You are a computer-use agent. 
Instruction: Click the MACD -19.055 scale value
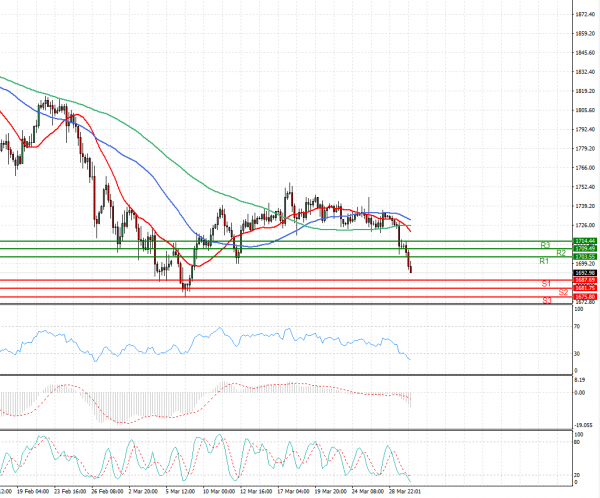tap(583, 425)
